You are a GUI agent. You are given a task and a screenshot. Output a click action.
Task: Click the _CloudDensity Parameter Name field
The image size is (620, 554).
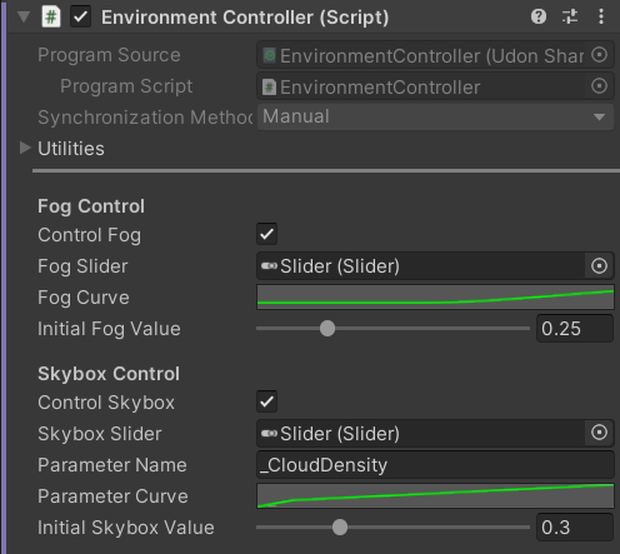click(x=435, y=465)
